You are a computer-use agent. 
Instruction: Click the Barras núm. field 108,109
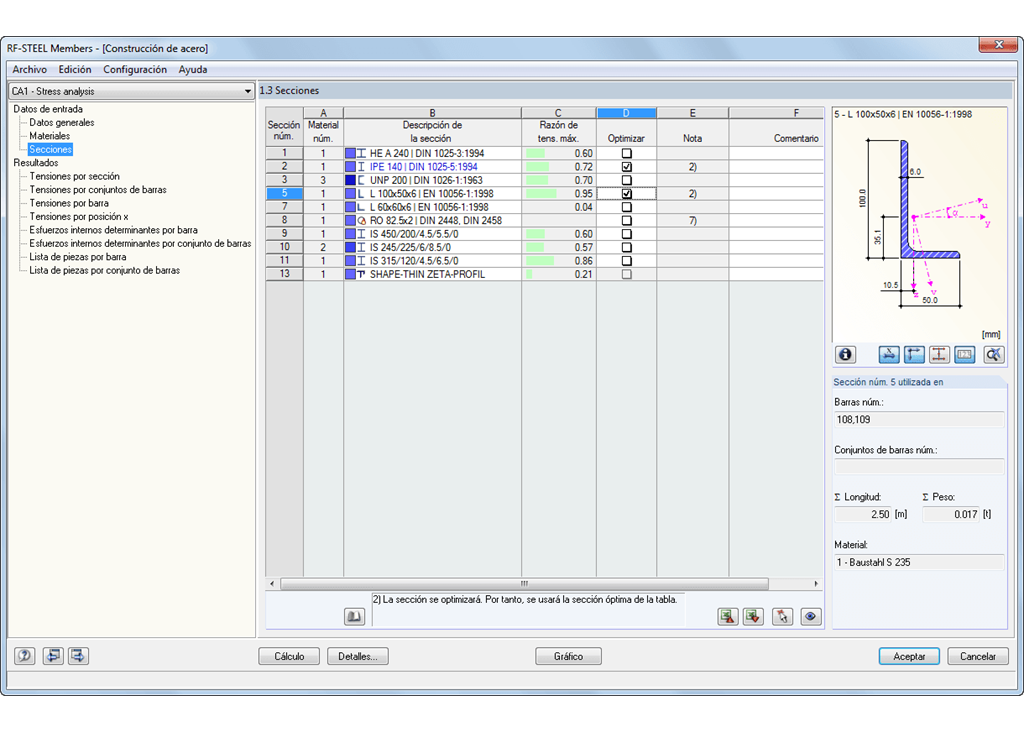pyautogui.click(x=919, y=420)
